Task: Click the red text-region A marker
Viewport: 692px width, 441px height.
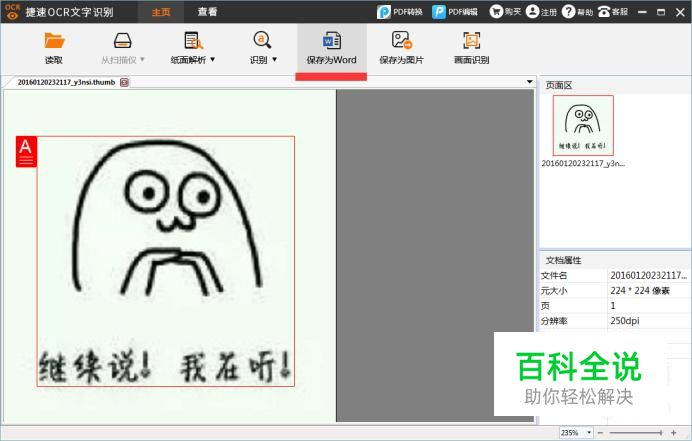Action: pos(26,152)
